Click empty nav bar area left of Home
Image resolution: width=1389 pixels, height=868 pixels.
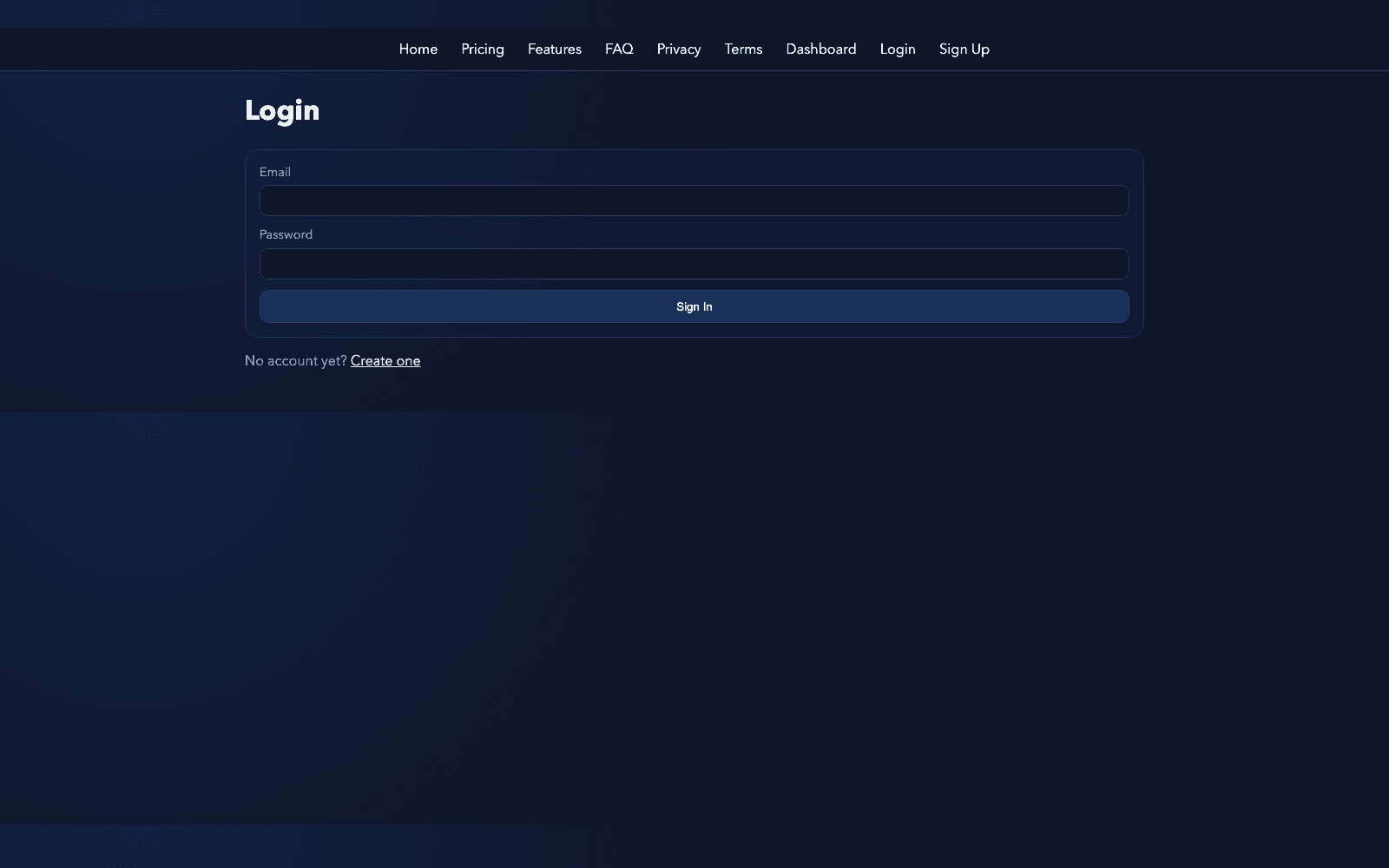tap(191, 49)
